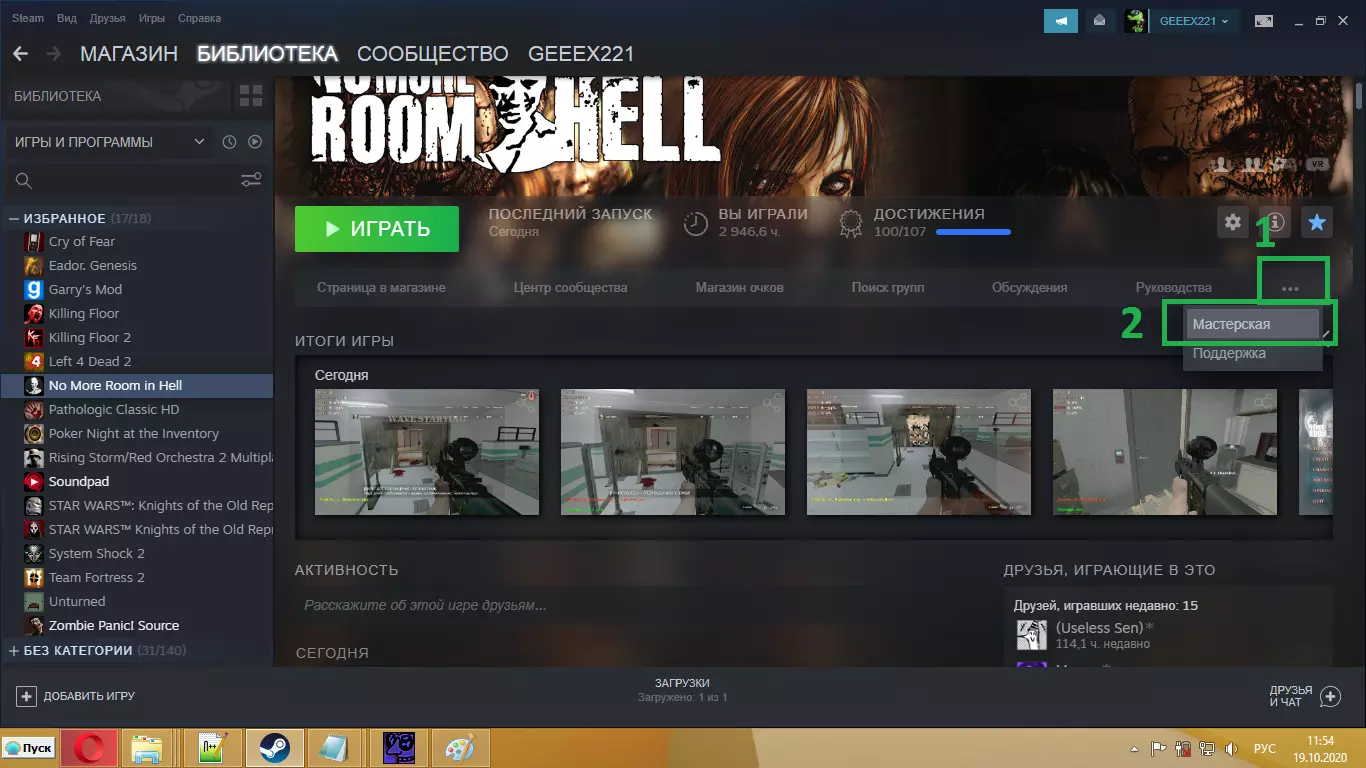Select Поддержка from the dropdown
The height and width of the screenshot is (768, 1366).
pos(1253,353)
